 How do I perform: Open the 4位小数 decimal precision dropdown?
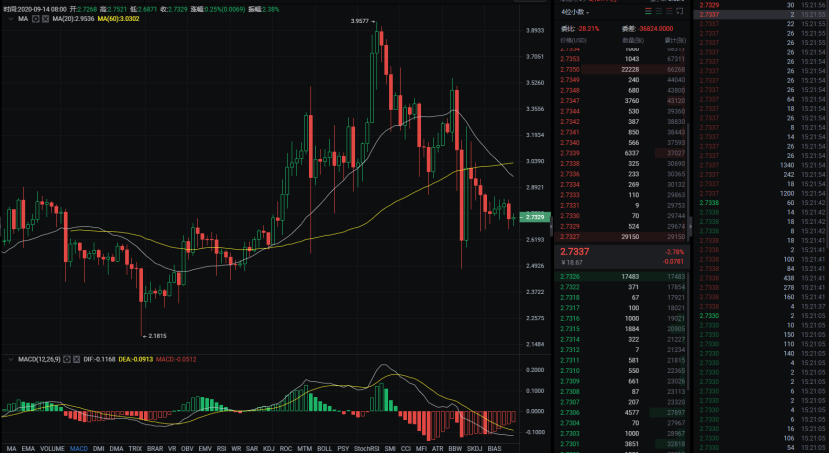(x=575, y=12)
